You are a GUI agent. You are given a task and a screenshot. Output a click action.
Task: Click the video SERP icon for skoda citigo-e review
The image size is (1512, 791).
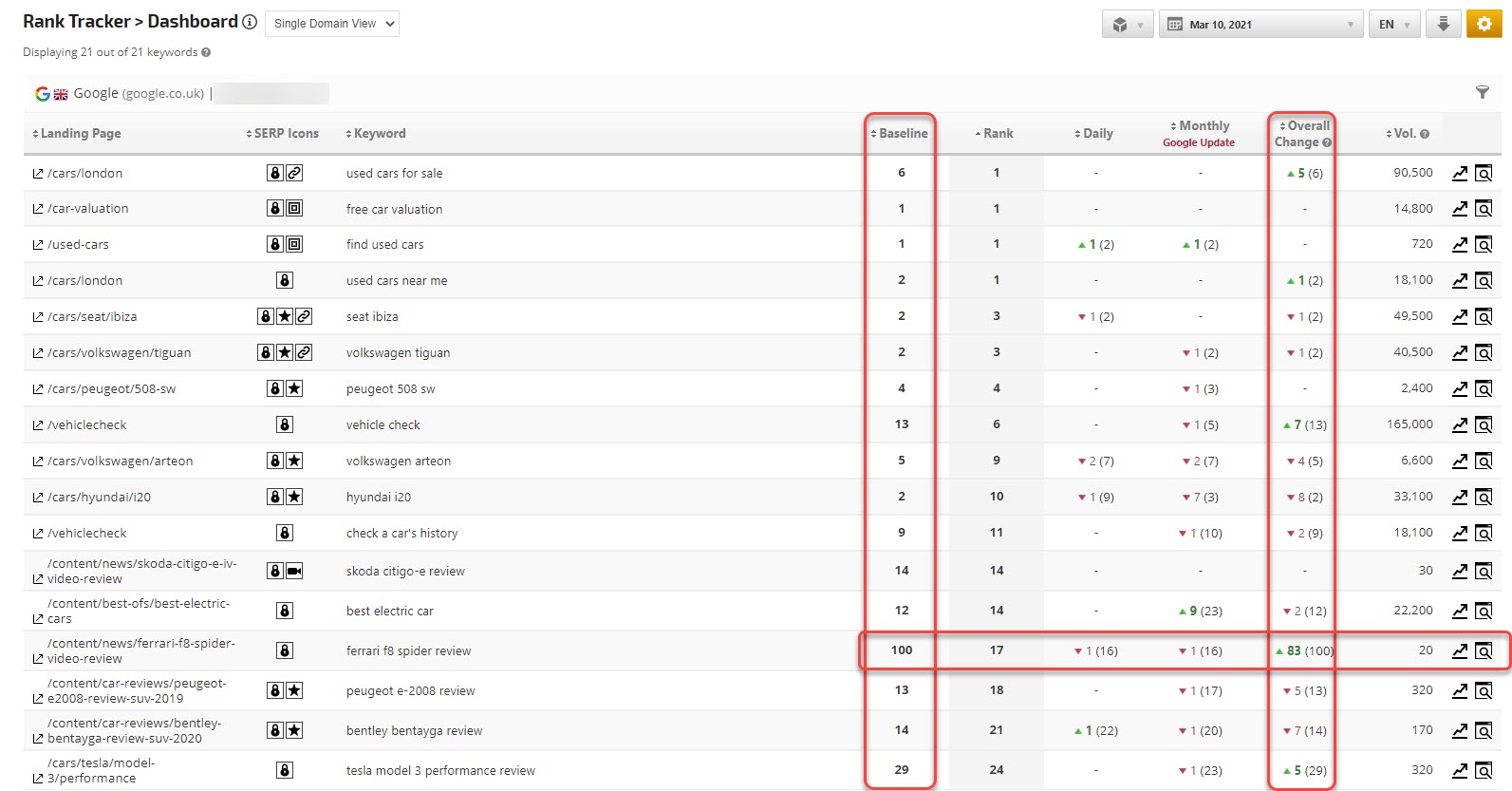point(294,571)
